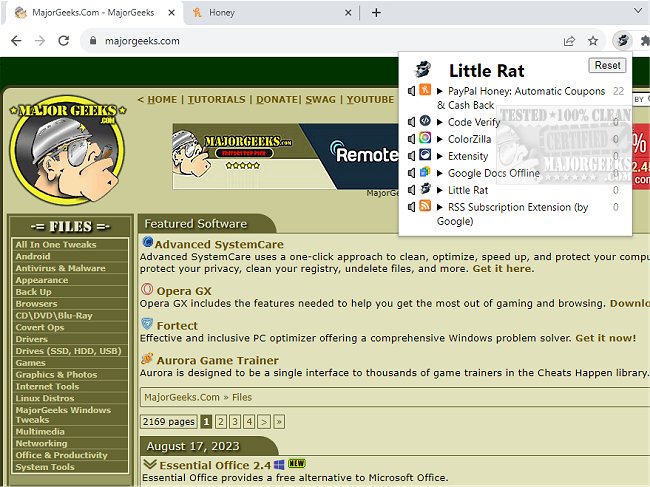Open the YOUTUBE menu link
The width and height of the screenshot is (650, 487).
pos(370,100)
